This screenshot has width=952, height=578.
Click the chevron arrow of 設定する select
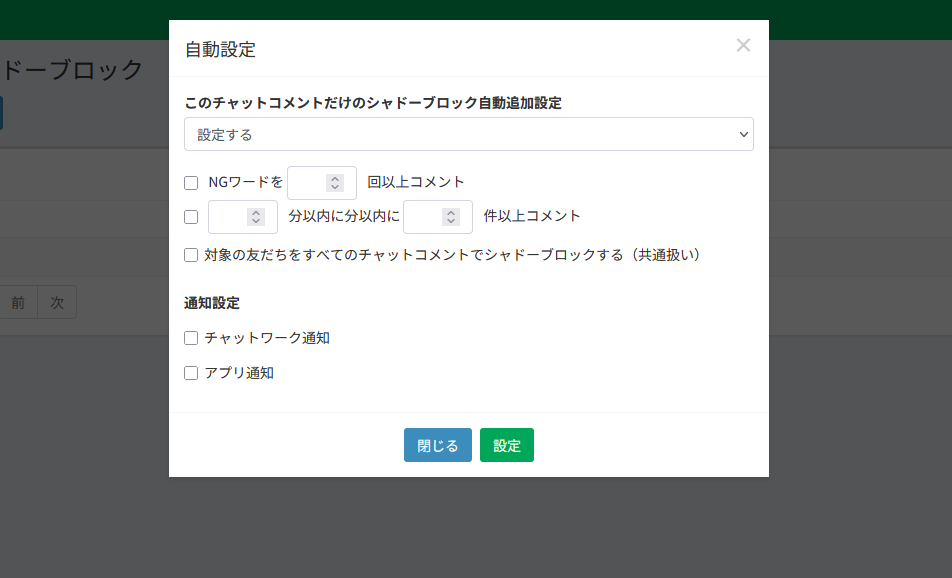[x=743, y=134]
